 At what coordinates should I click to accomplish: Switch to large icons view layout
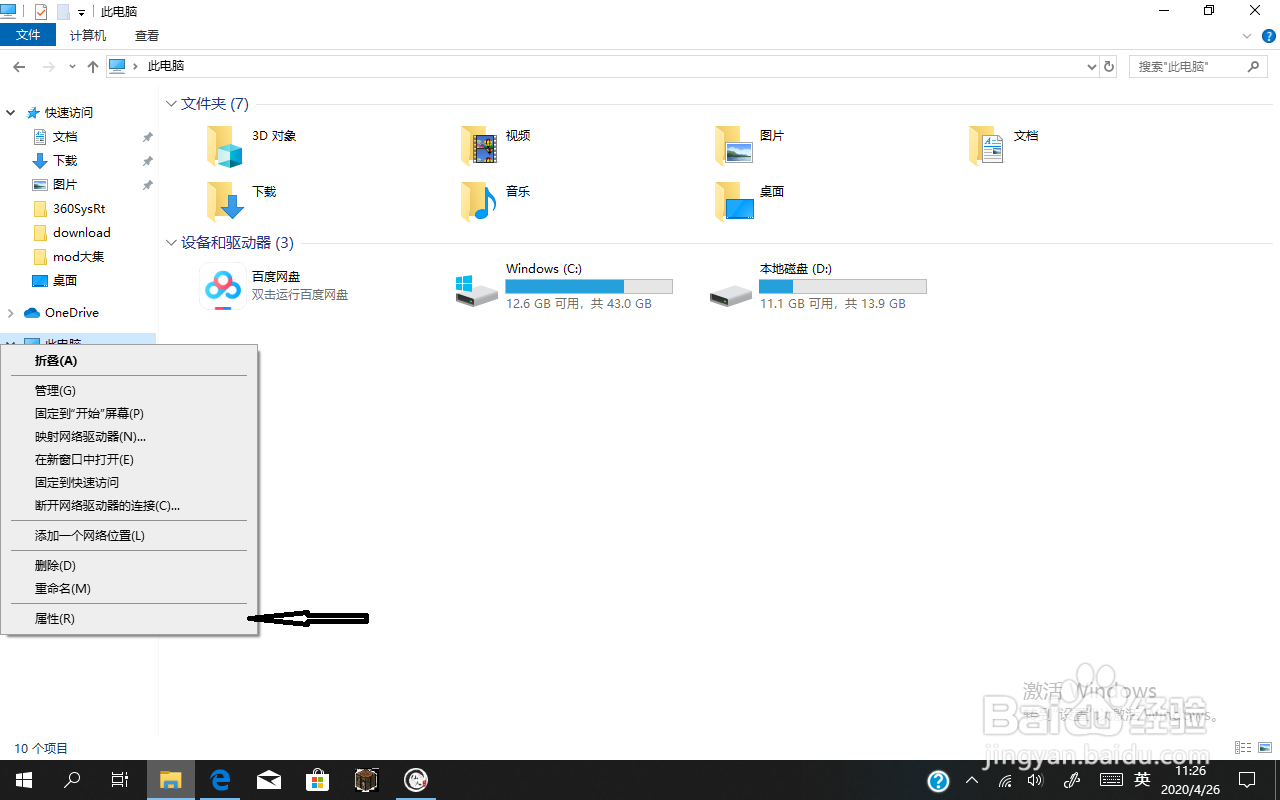coord(1266,748)
